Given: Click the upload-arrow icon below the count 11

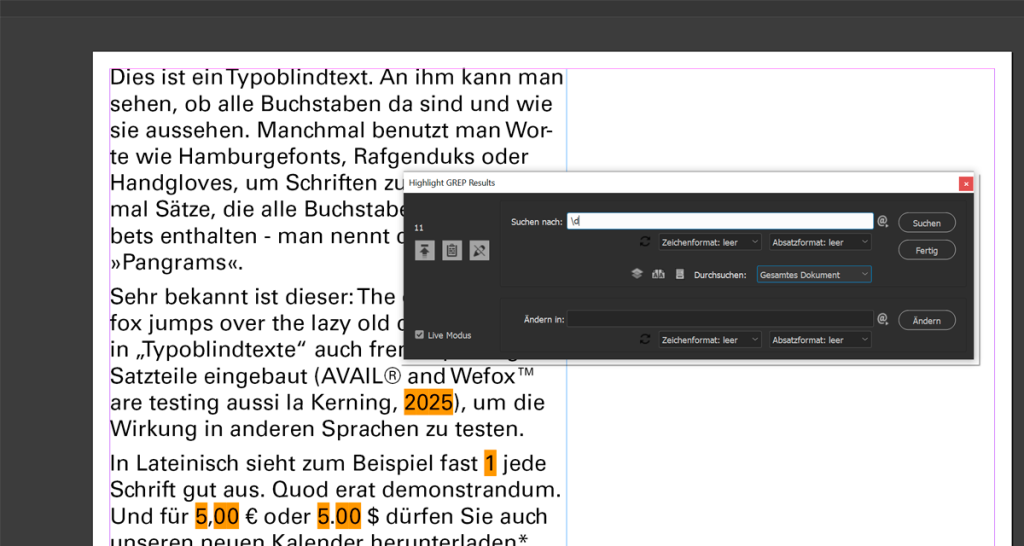Looking at the screenshot, I should pyautogui.click(x=424, y=250).
